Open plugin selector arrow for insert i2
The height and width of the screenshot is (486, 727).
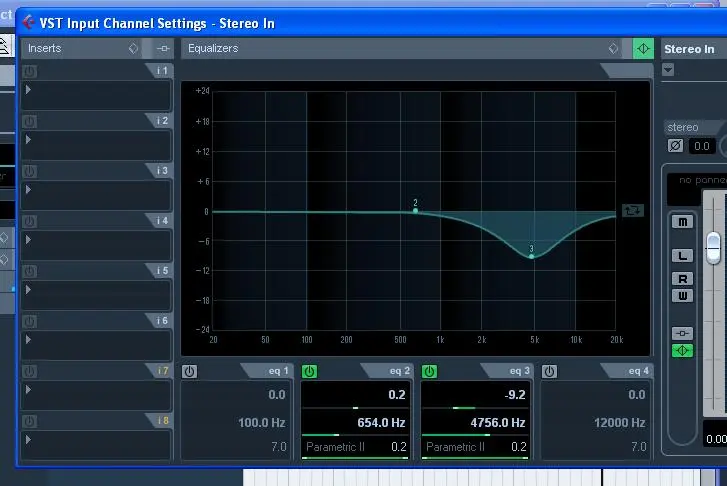[x=28, y=140]
